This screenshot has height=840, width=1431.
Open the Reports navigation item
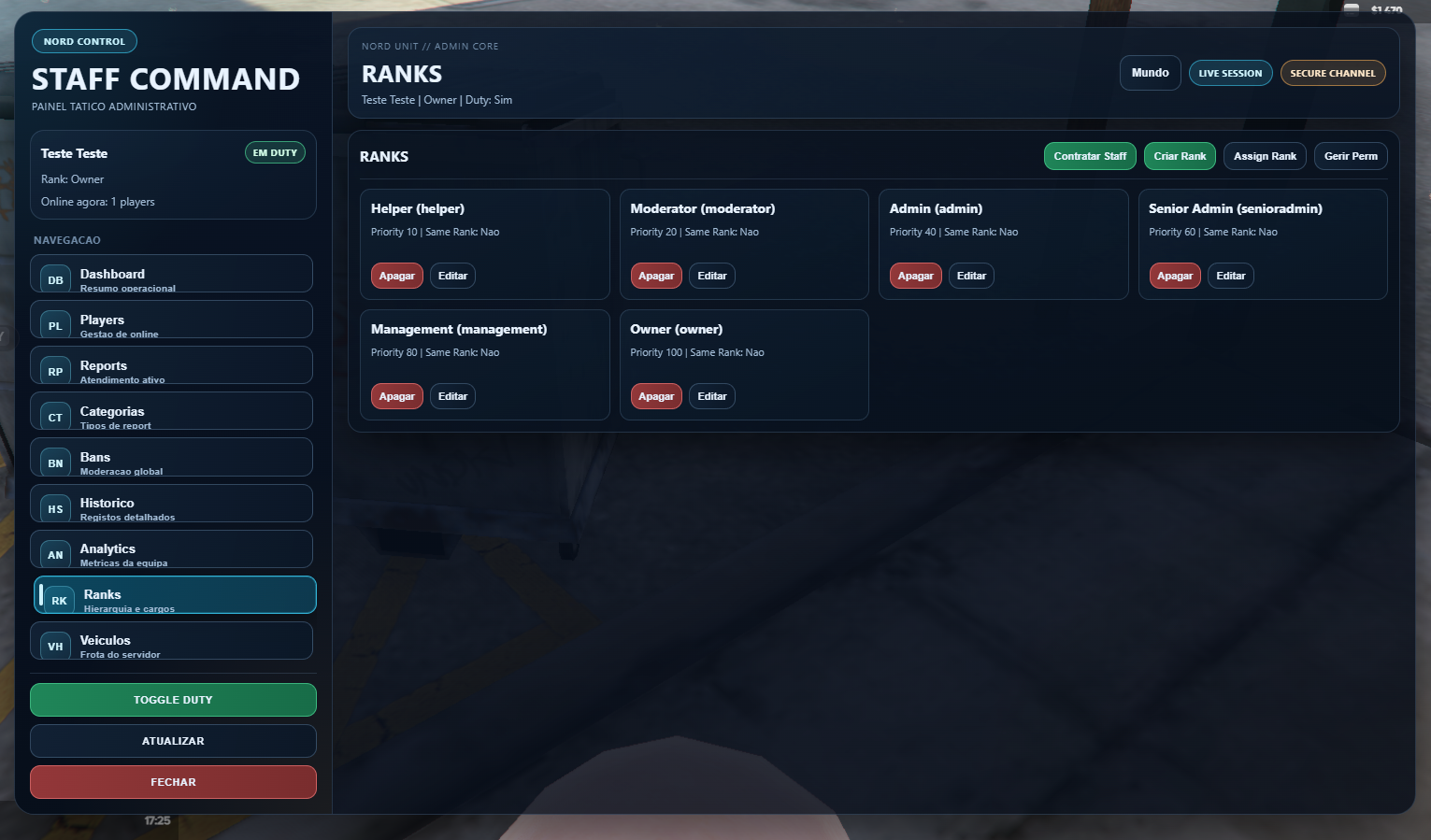[171, 365]
